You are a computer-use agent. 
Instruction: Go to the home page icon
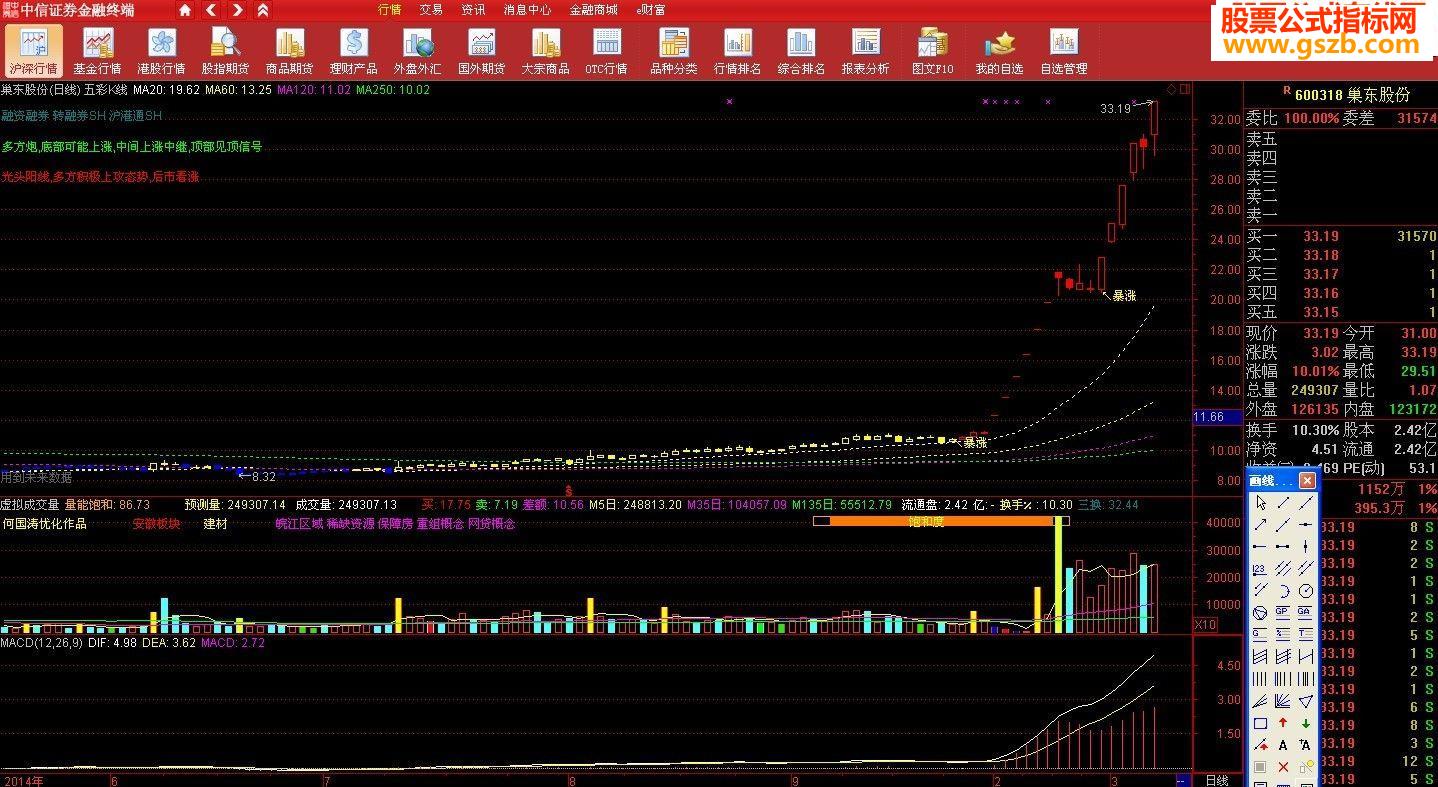coord(185,10)
